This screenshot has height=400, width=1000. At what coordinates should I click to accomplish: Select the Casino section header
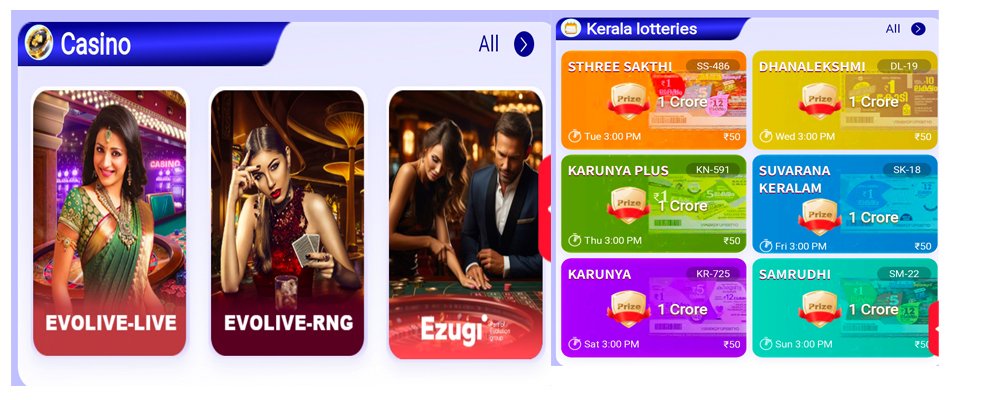pyautogui.click(x=153, y=44)
